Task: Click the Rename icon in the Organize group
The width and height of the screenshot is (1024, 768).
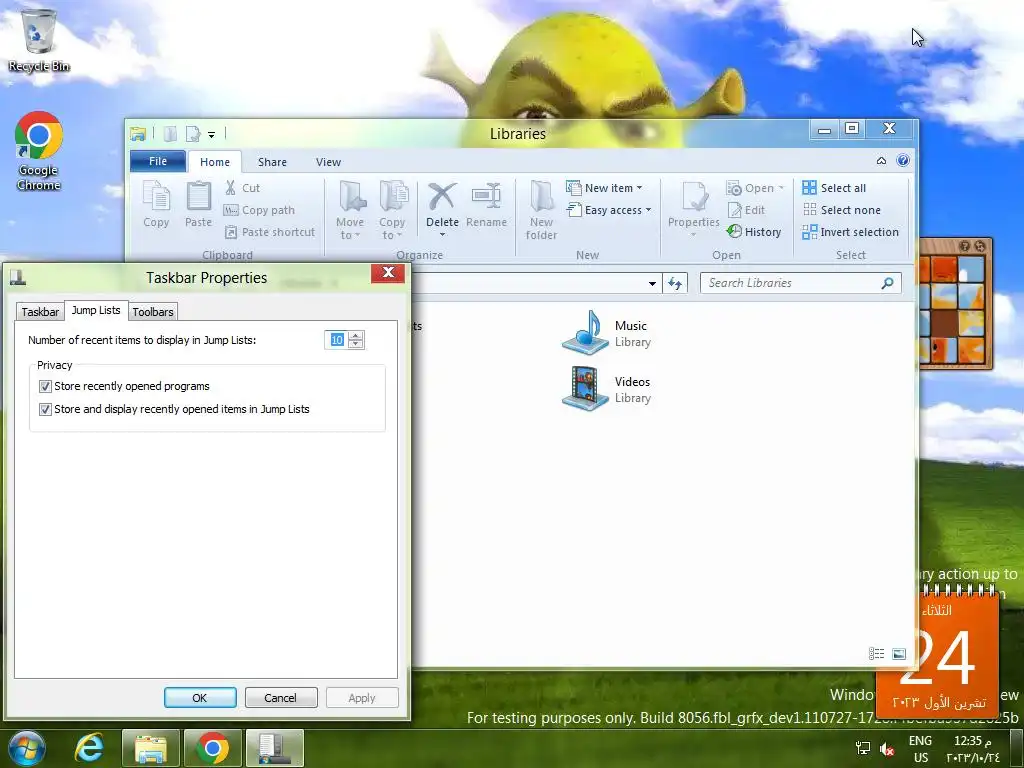Action: pyautogui.click(x=487, y=204)
